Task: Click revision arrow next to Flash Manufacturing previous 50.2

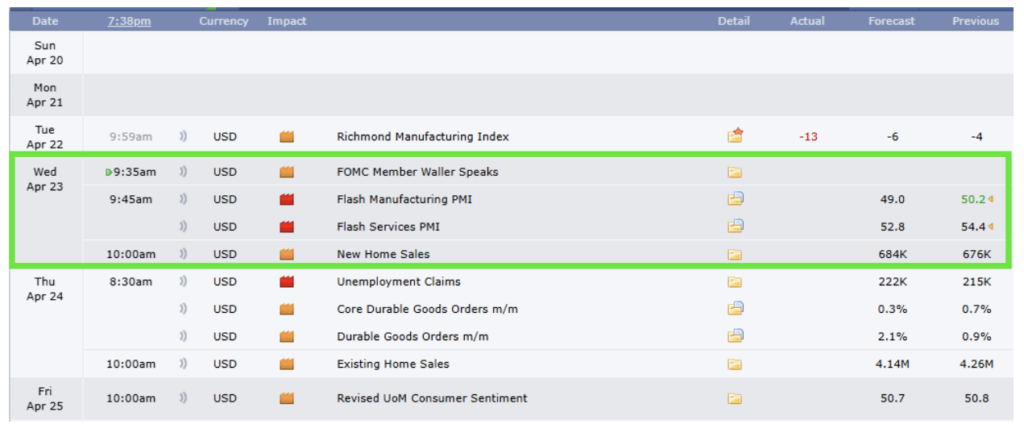Action: pos(990,199)
